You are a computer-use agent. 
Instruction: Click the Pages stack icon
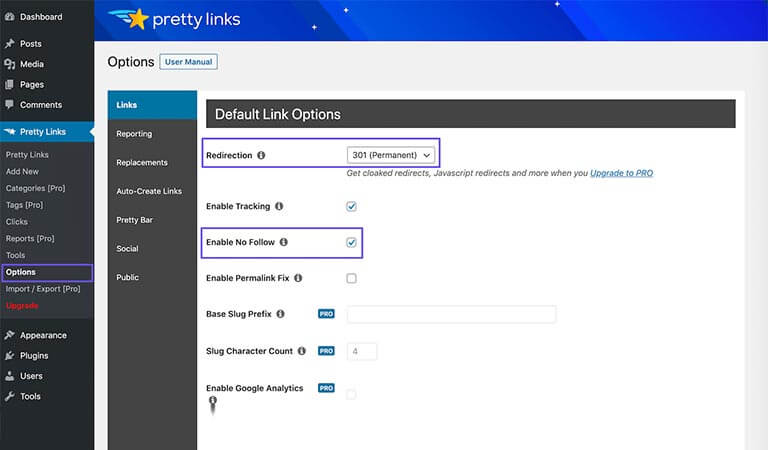pos(9,85)
